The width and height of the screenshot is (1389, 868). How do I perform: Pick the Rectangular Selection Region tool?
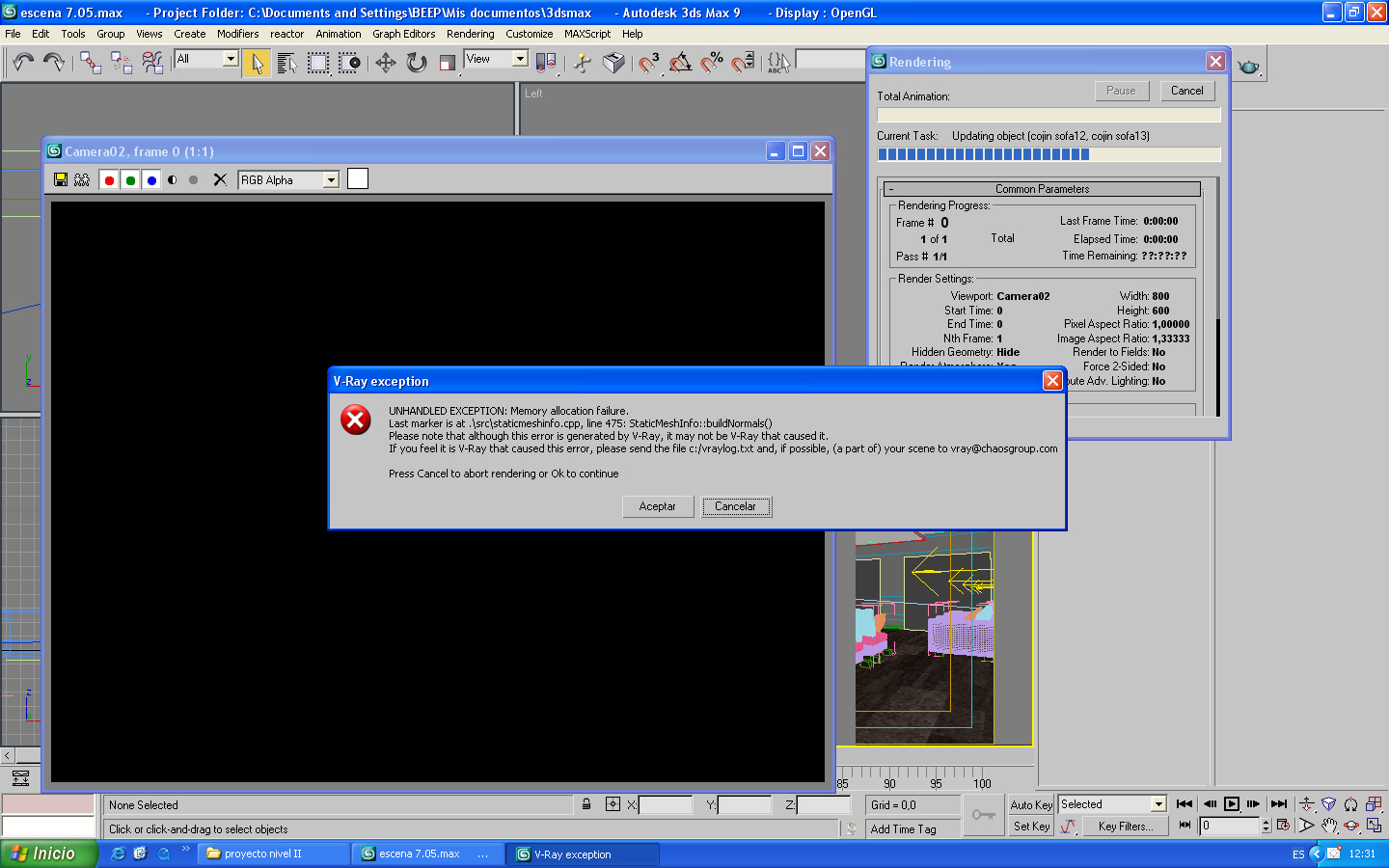pos(317,63)
